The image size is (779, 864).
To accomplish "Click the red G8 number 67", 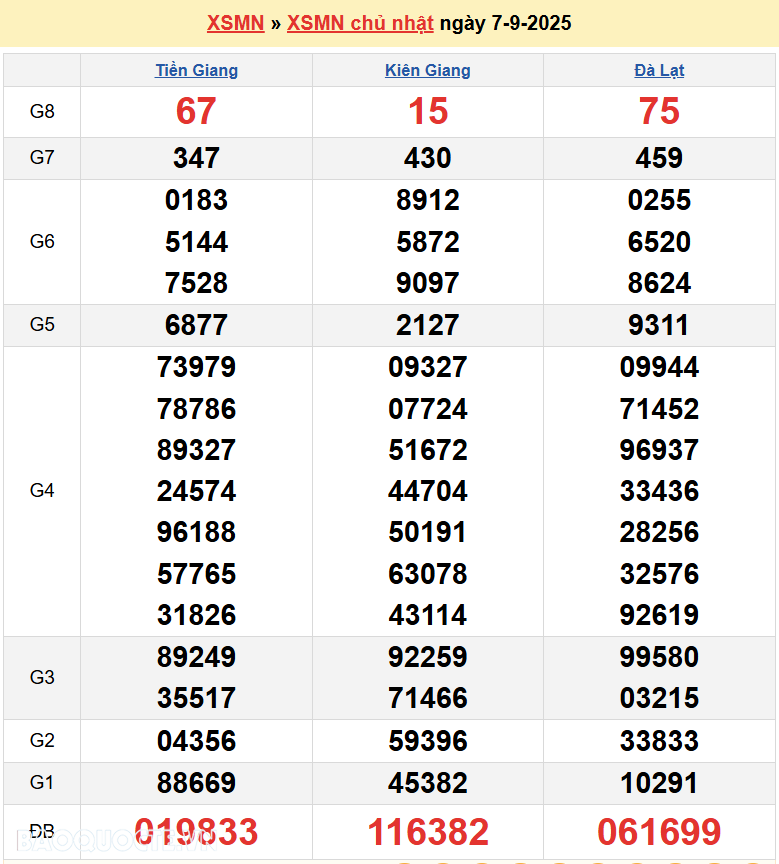I will [196, 111].
